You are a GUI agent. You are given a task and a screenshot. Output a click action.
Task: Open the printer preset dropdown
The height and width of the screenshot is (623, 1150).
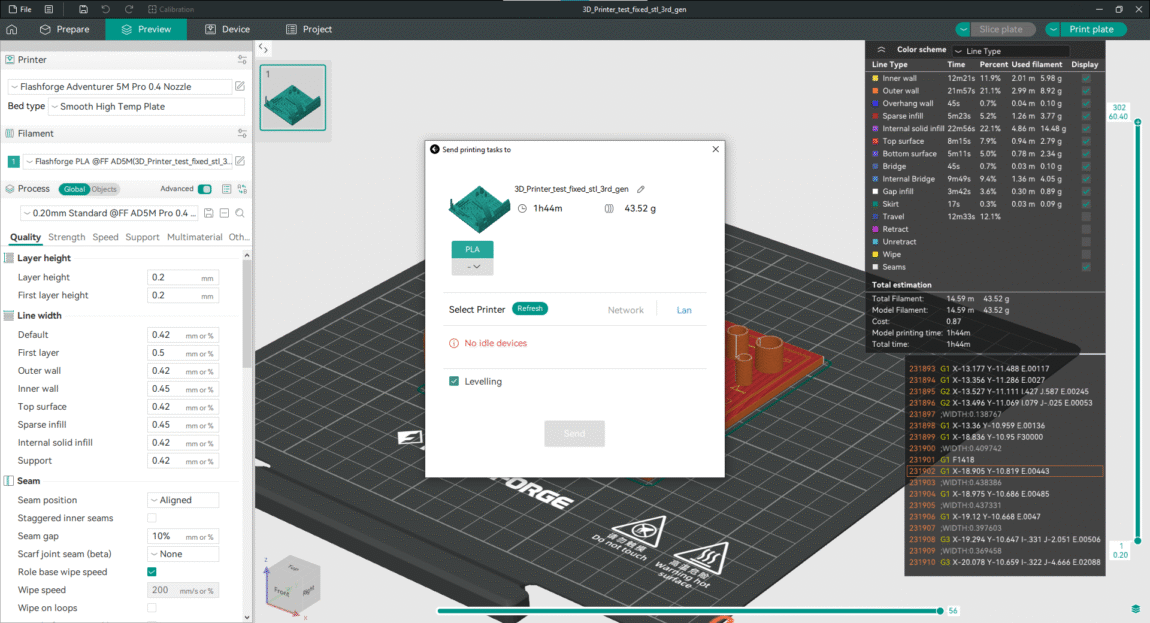tap(120, 87)
